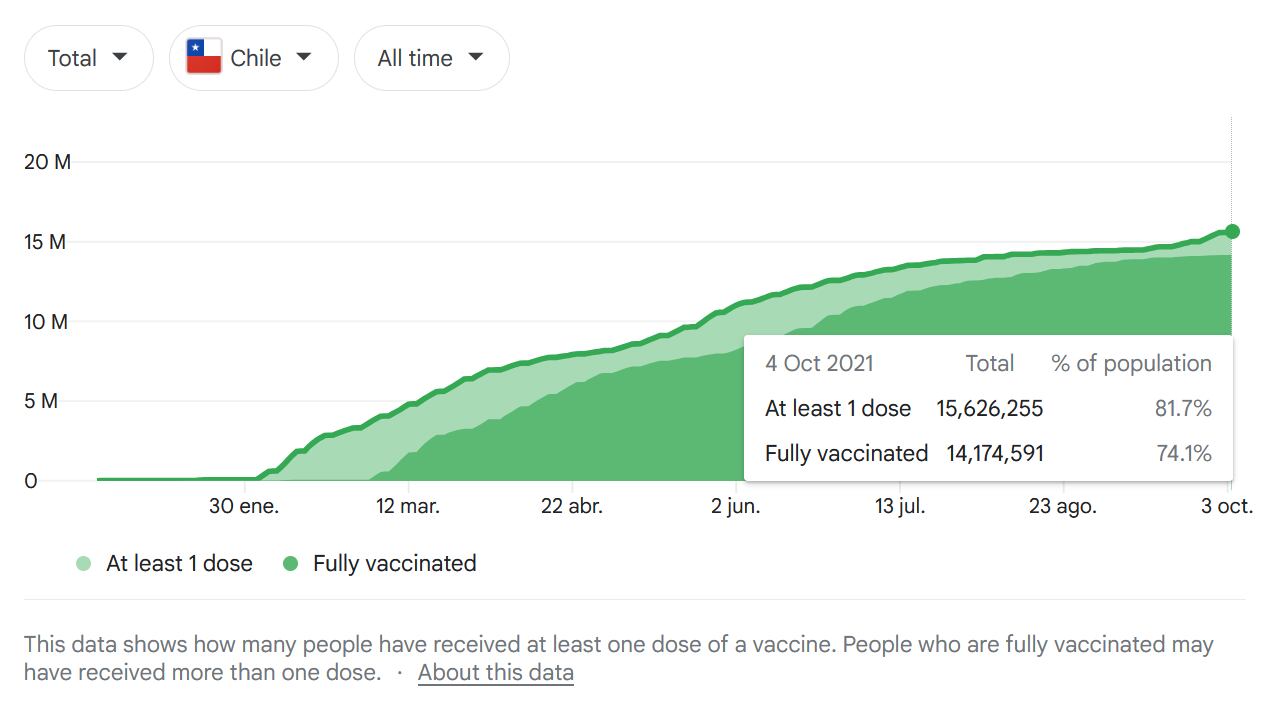Click the Chile flag icon
Viewport: 1273px width, 704px height.
point(204,57)
